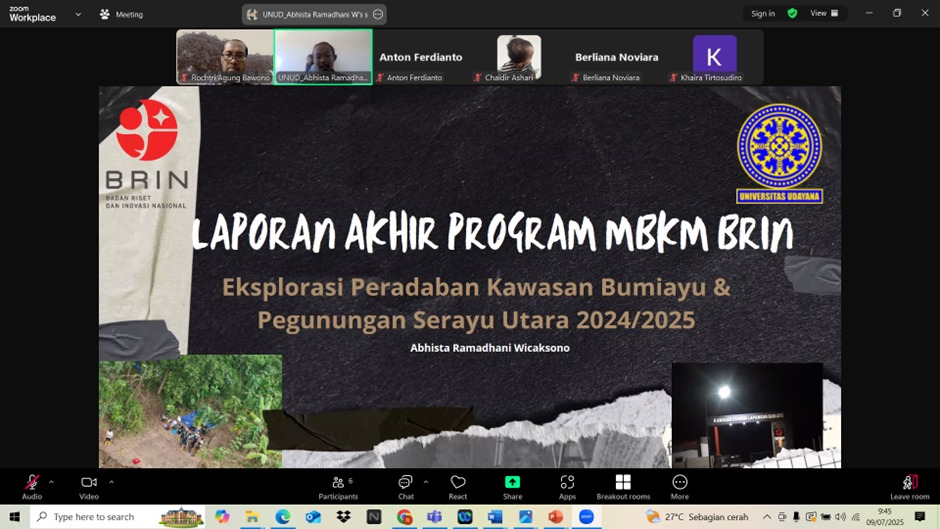Open the React emoji menu
The image size is (940, 529).
pos(458,486)
